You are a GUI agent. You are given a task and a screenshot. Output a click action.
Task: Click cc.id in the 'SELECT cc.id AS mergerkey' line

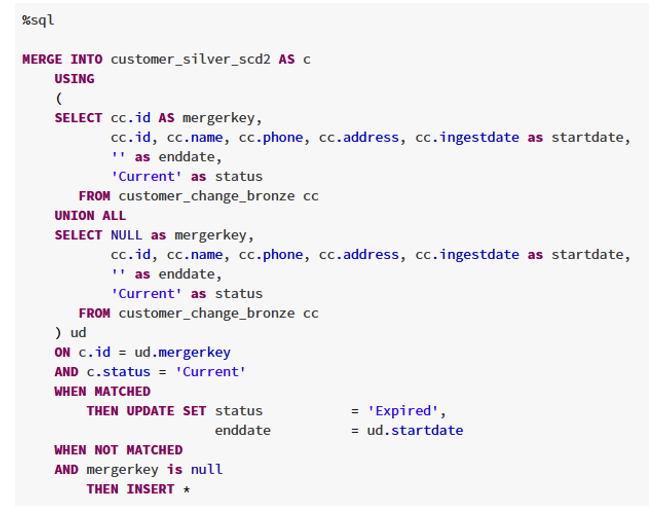[x=130, y=118]
